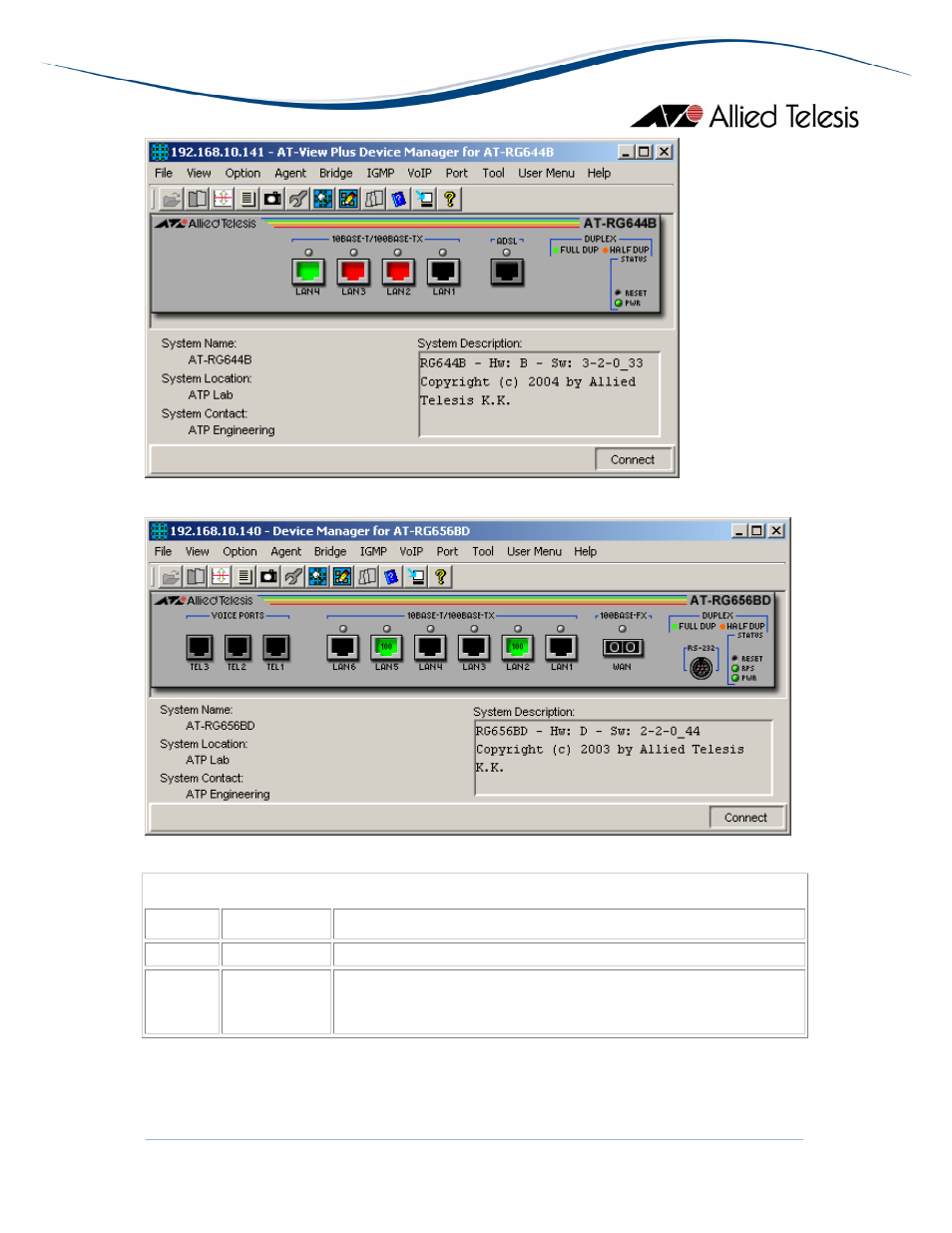Click the question-mark help icon in the AT-RG656BD toolbar
This screenshot has width=952, height=1233.
coord(440,576)
